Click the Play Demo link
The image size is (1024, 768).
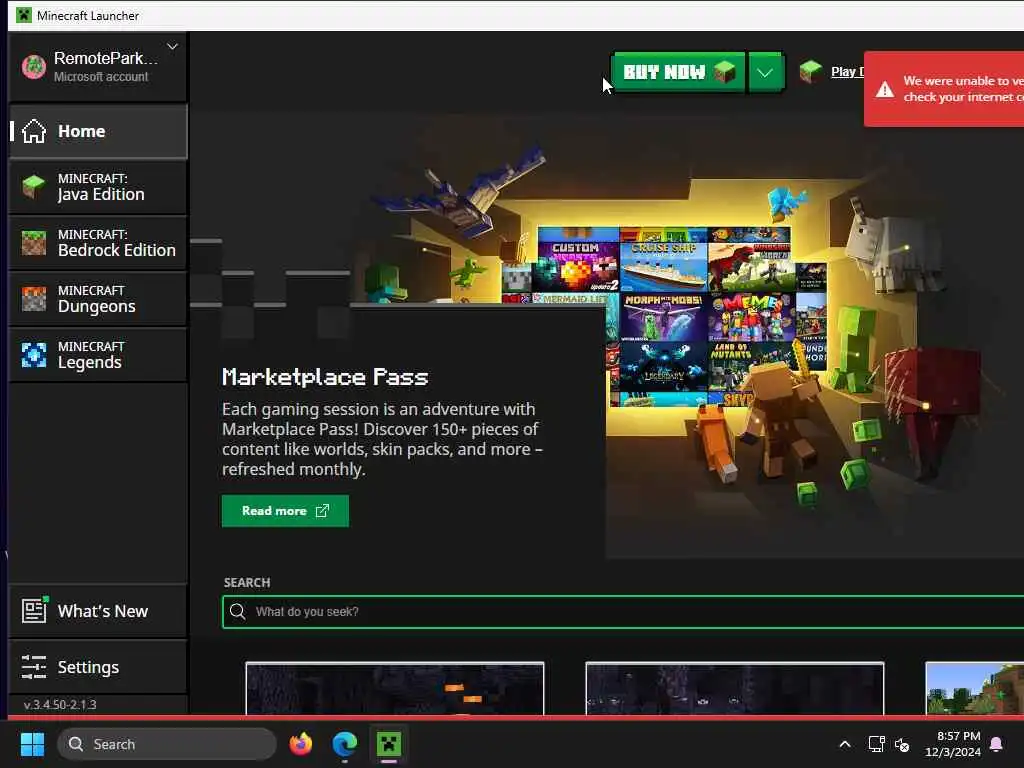[x=847, y=72]
